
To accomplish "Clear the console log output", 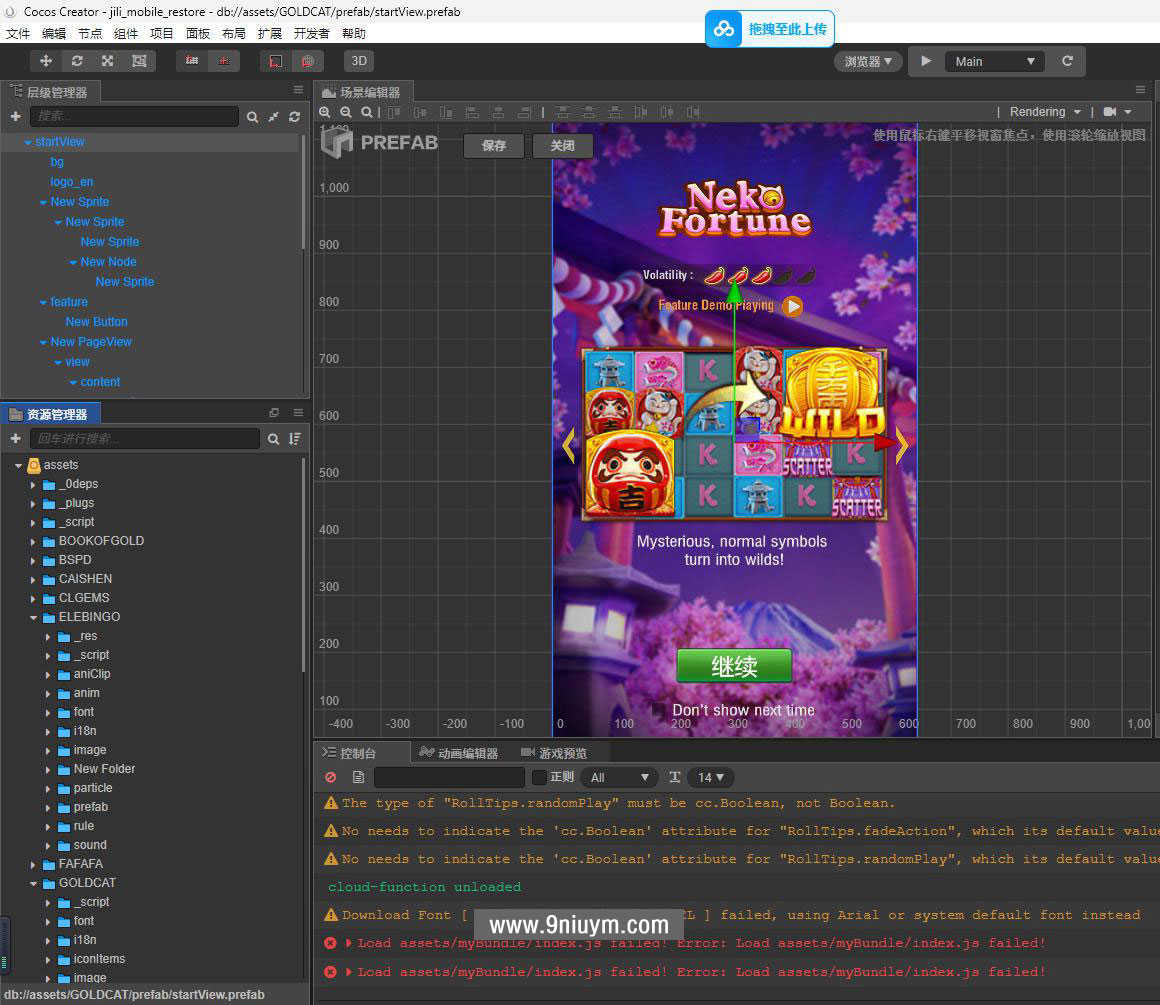I will click(331, 777).
